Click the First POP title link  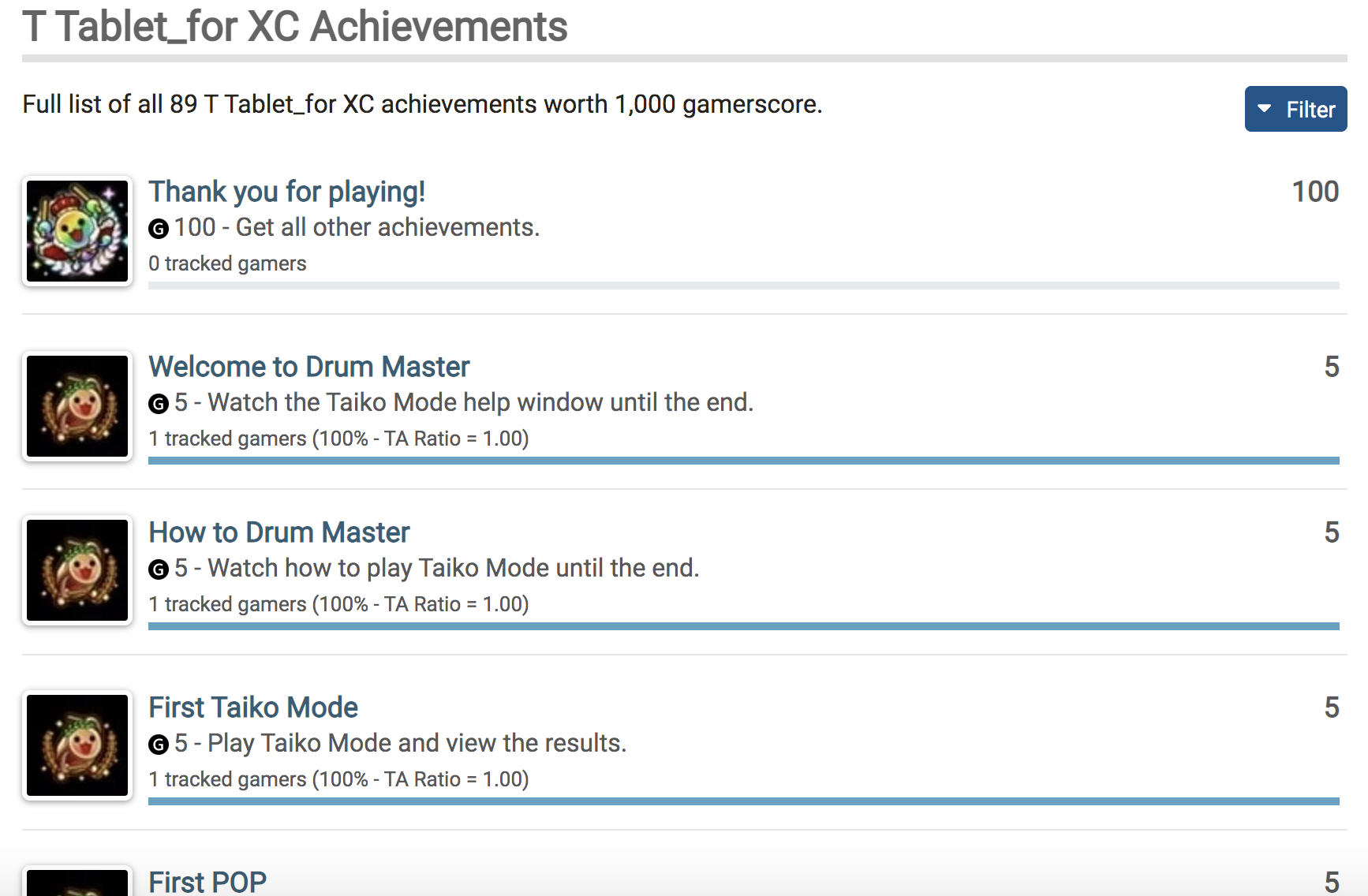pos(207,880)
